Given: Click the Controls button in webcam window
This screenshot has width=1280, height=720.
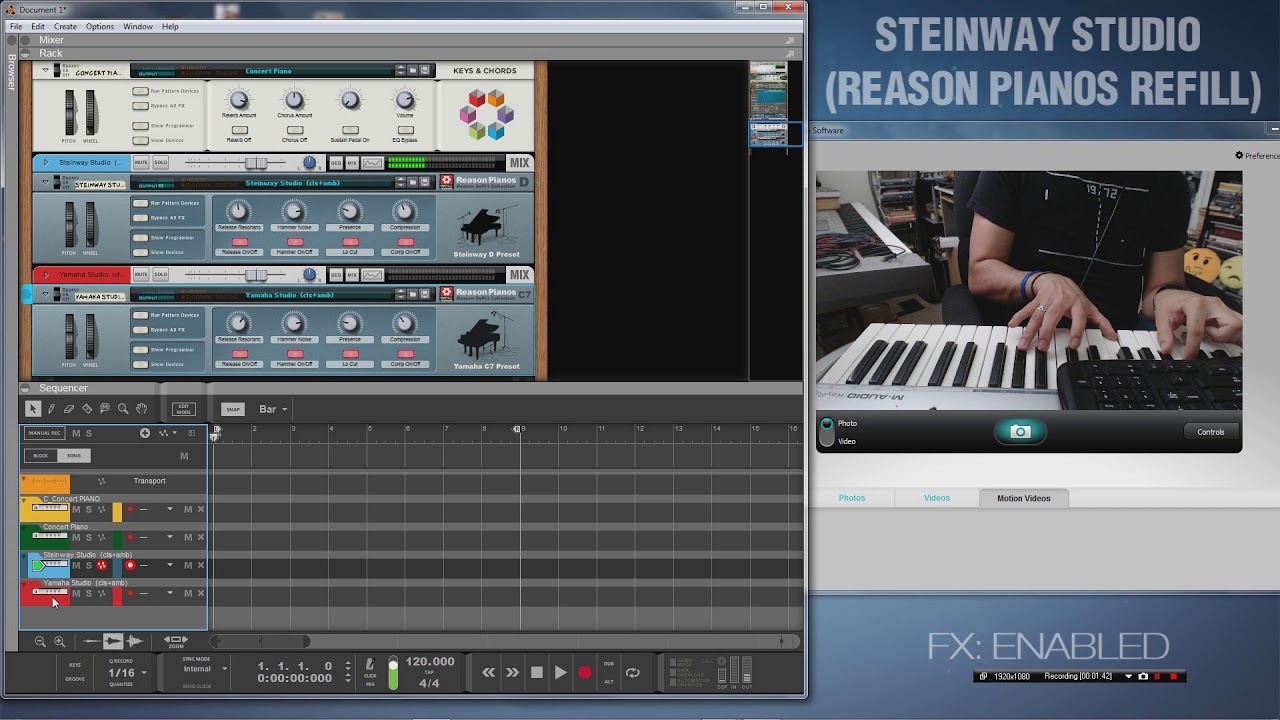Looking at the screenshot, I should (1210, 432).
